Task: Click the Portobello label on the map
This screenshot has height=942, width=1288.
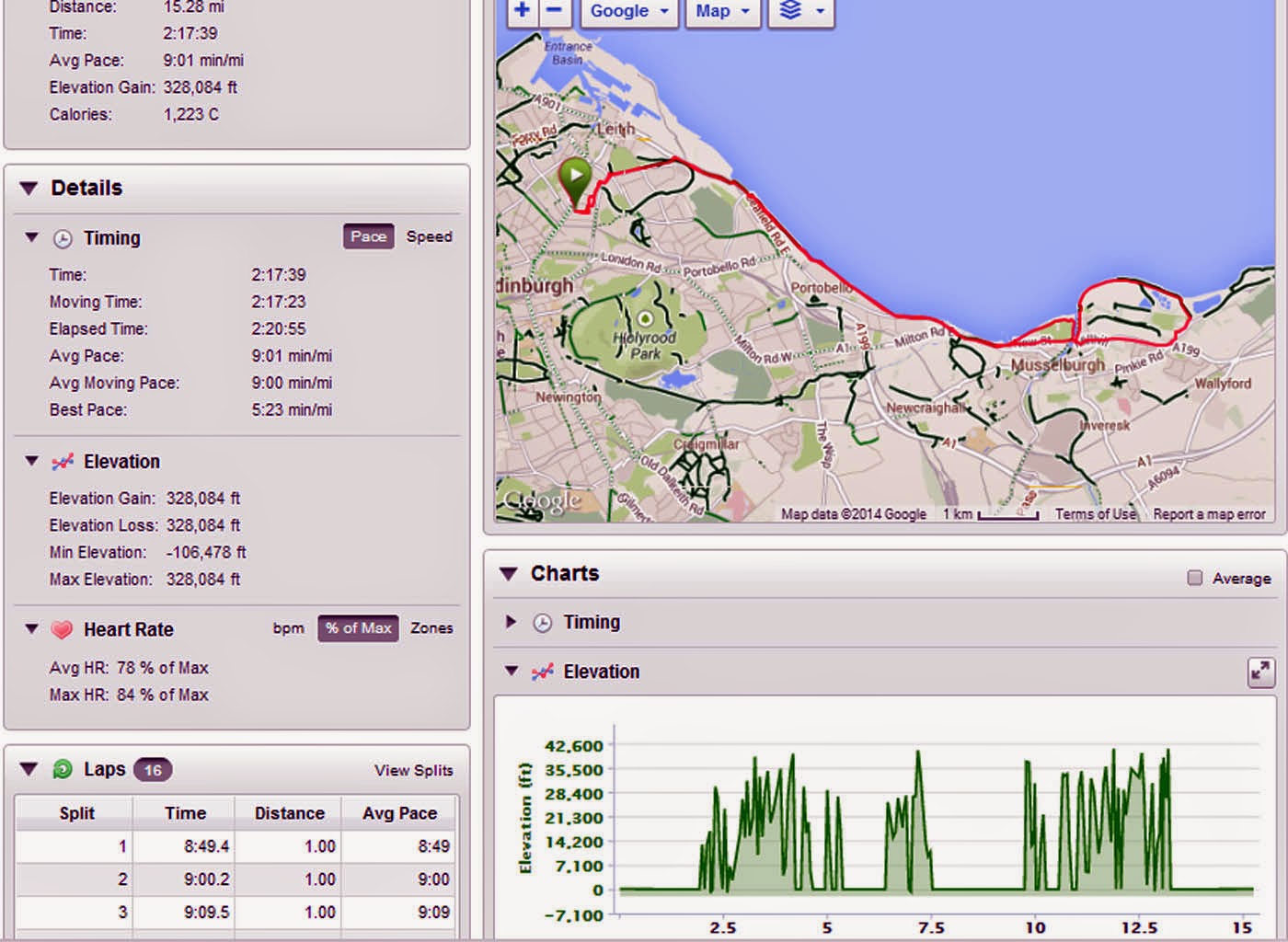Action: pos(821,288)
